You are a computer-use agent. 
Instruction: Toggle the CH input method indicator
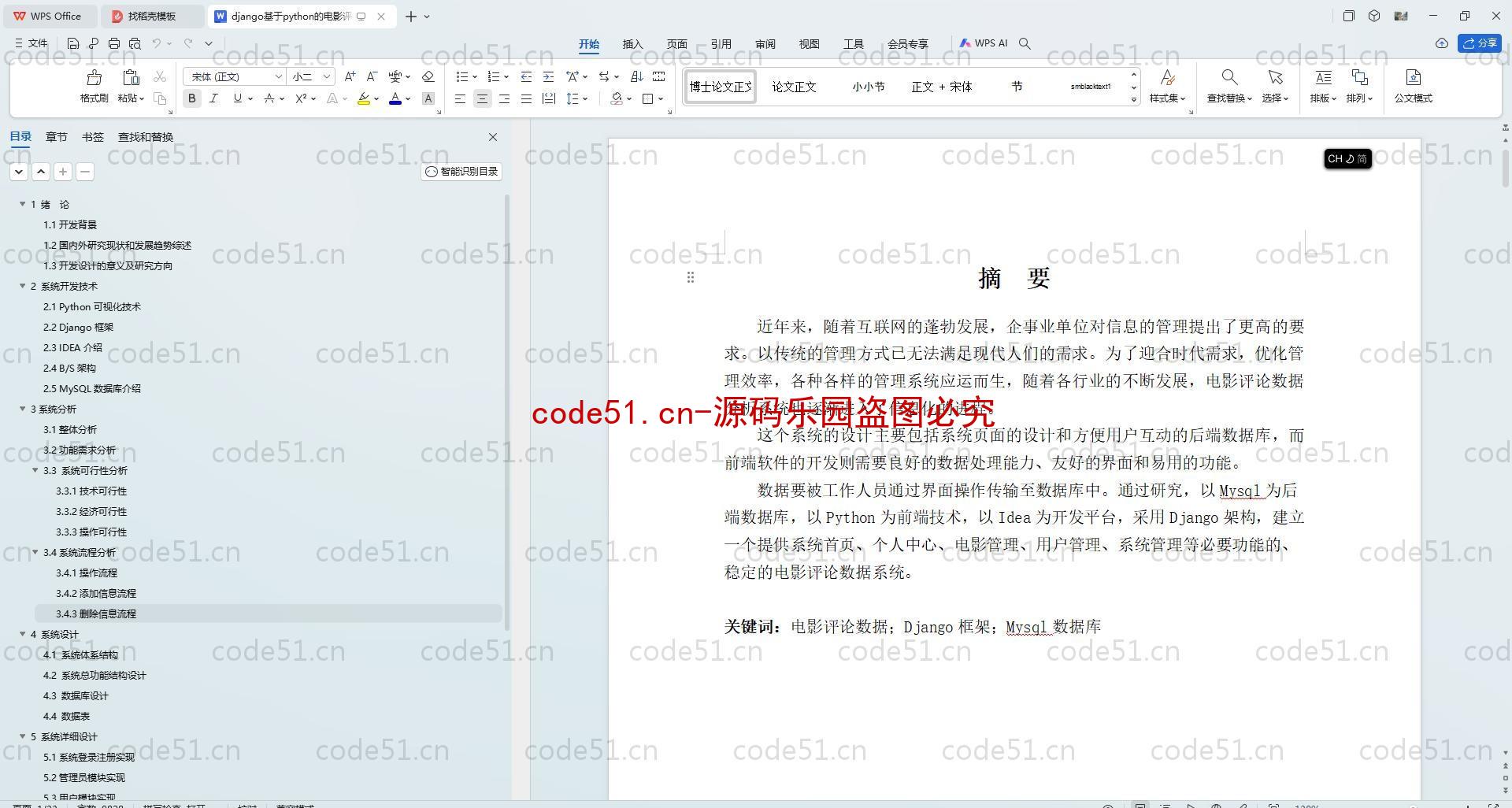pos(1347,159)
